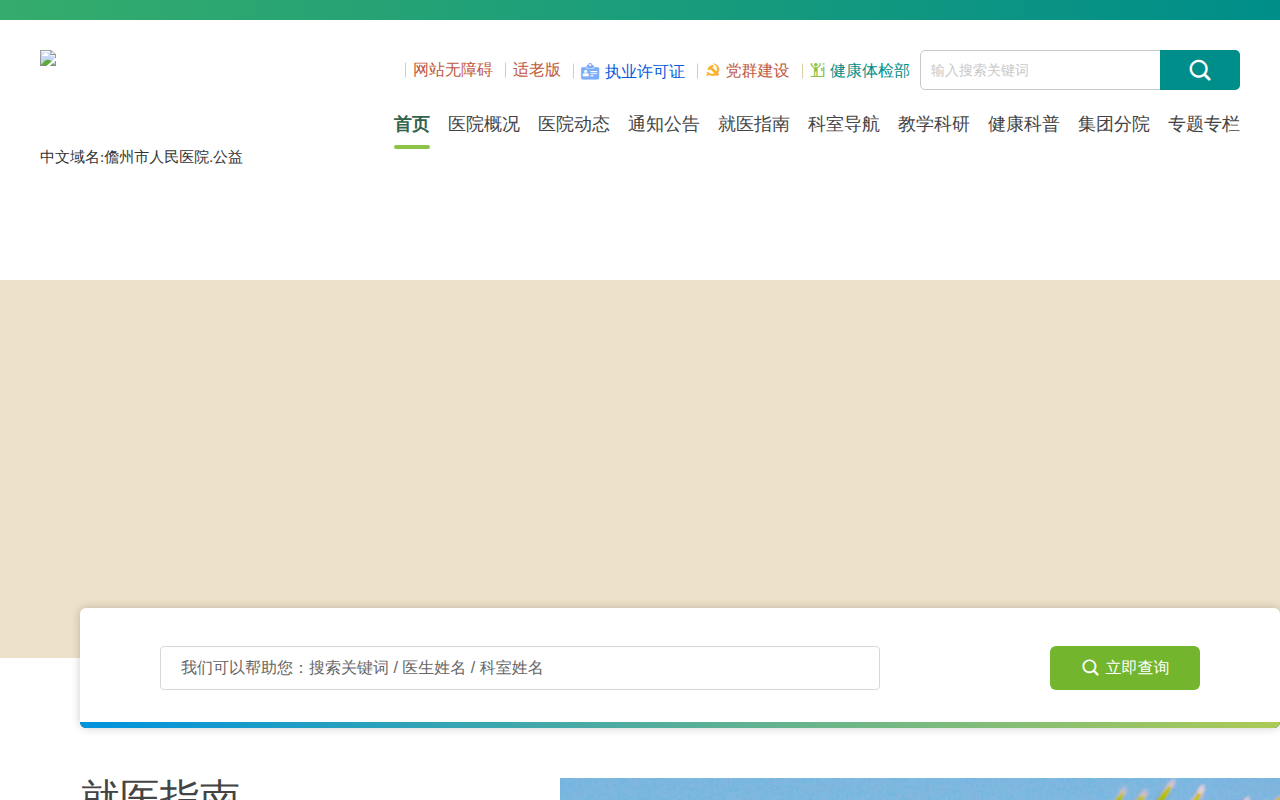
Task: Open the 专题专栏 menu
Action: [1204, 124]
